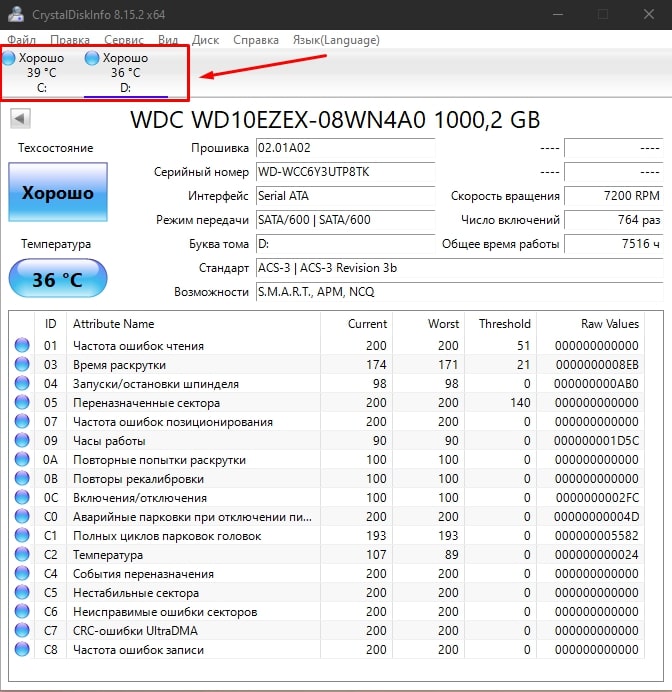
Task: Select the row Частота ошибок чтения
Action: (327, 345)
